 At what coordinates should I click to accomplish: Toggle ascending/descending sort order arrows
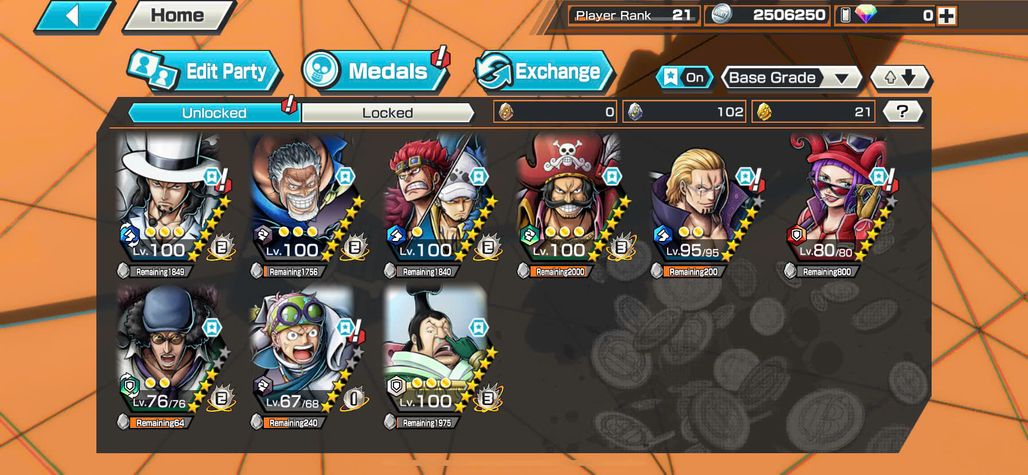(x=900, y=78)
